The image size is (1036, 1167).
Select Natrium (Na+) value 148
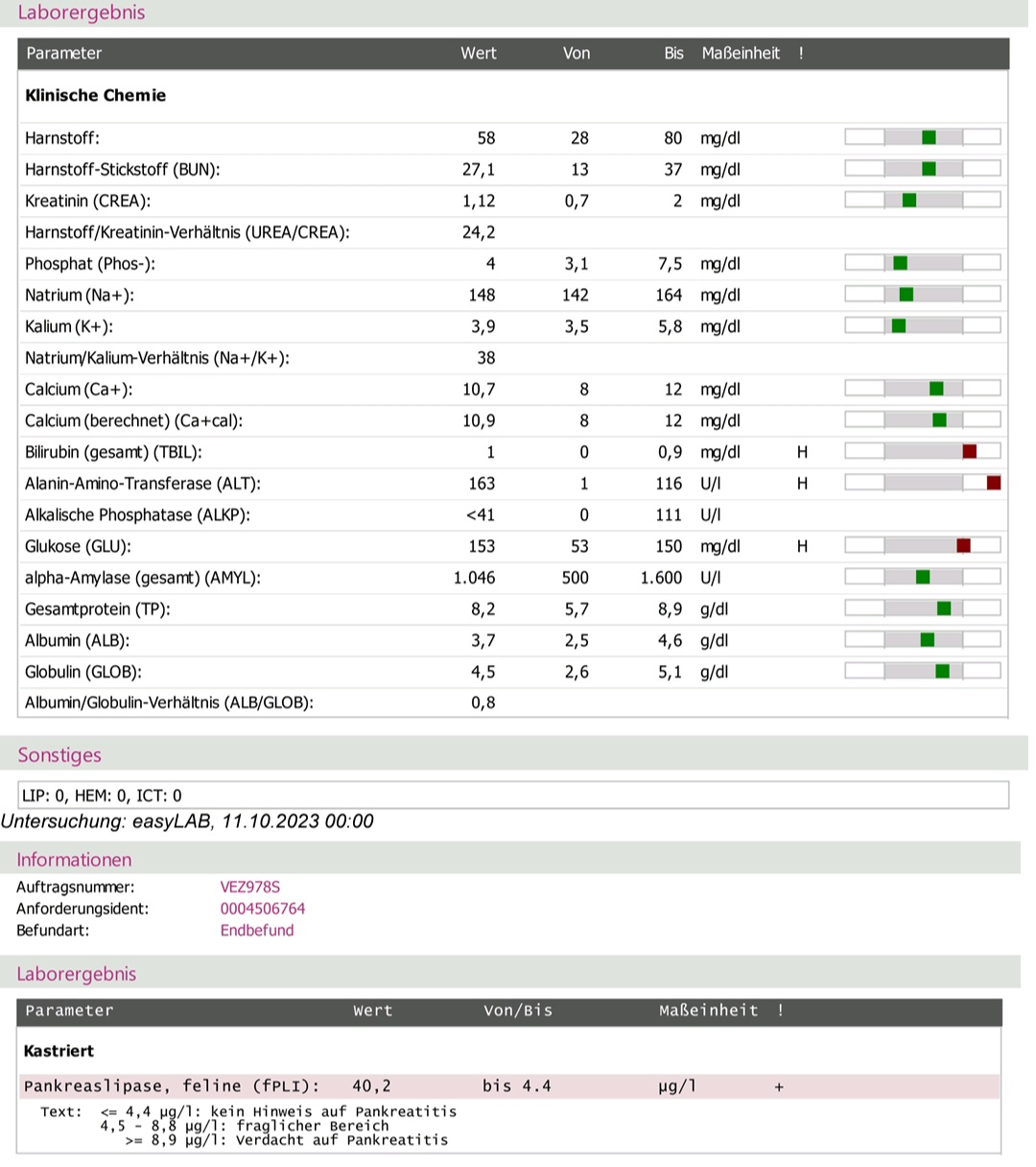(x=482, y=296)
